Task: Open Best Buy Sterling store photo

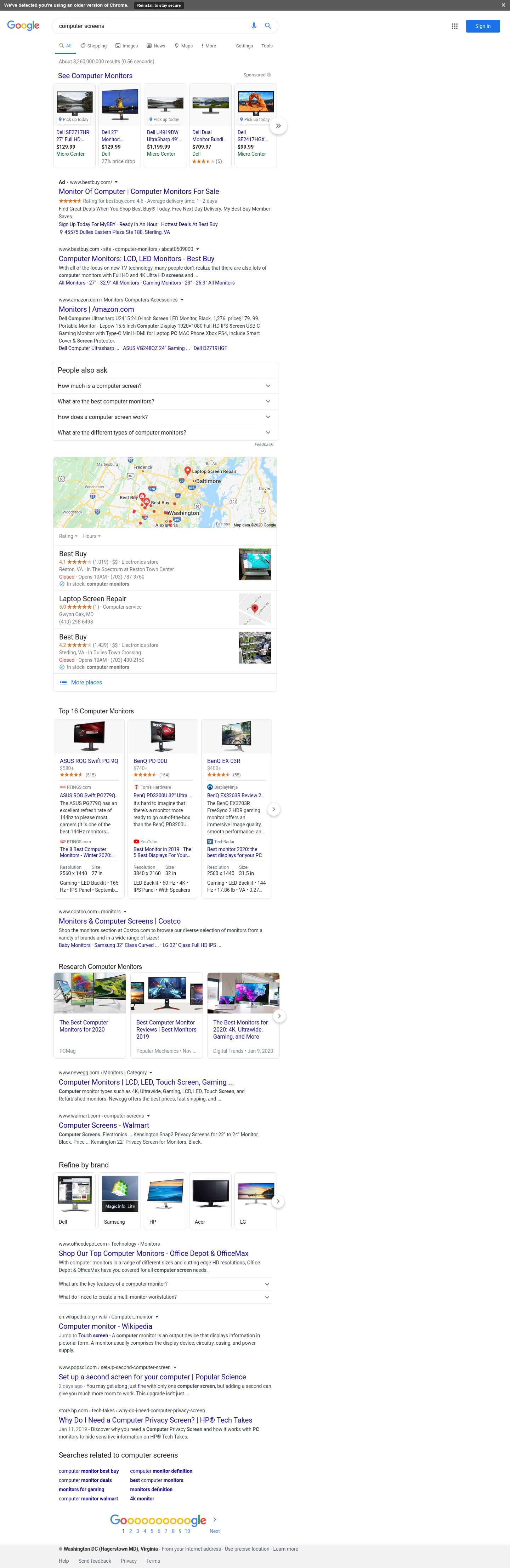Action: 255,647
